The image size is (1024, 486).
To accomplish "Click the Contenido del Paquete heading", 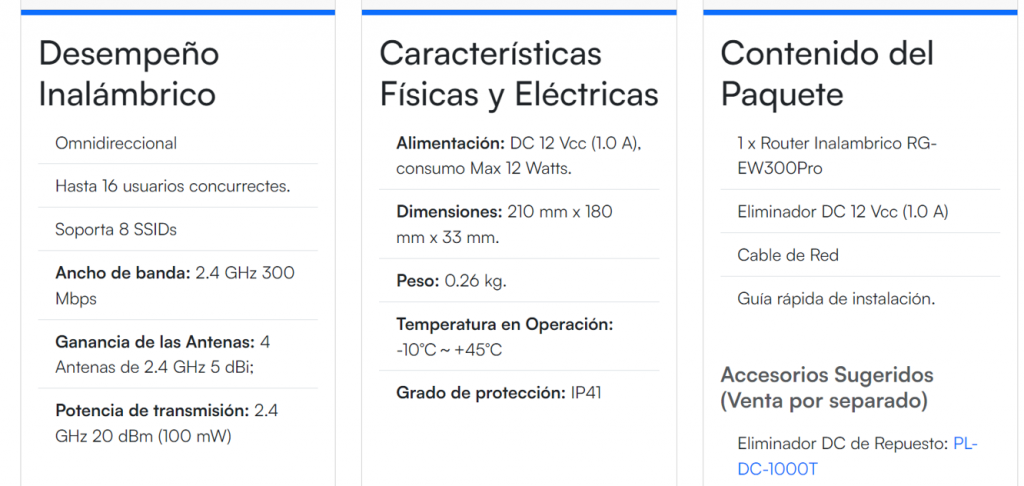I will click(x=827, y=74).
